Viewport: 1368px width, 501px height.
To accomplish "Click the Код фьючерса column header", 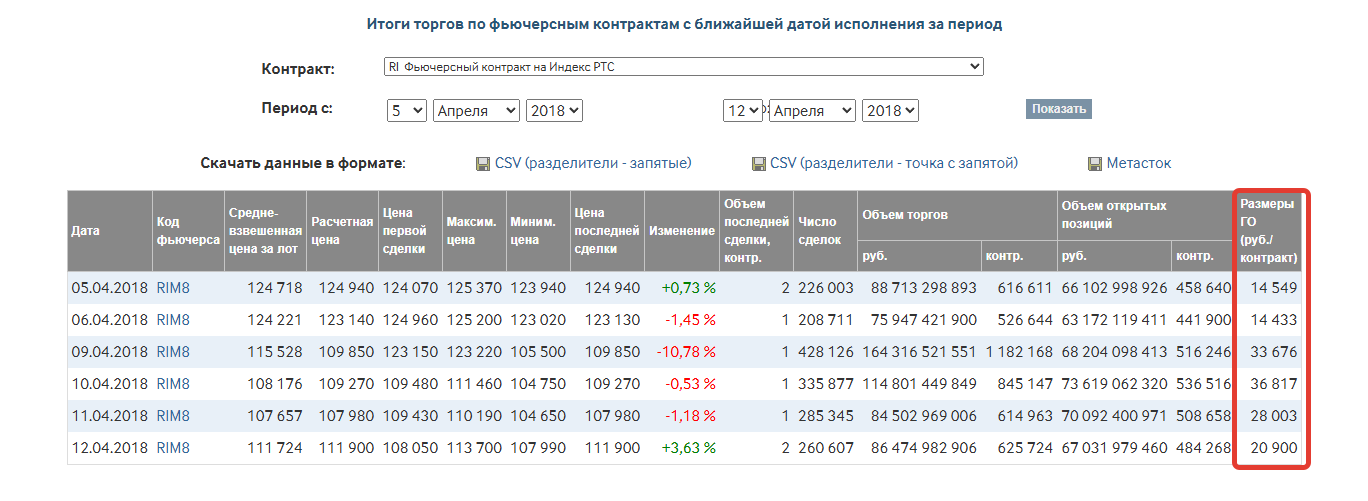I will [188, 231].
